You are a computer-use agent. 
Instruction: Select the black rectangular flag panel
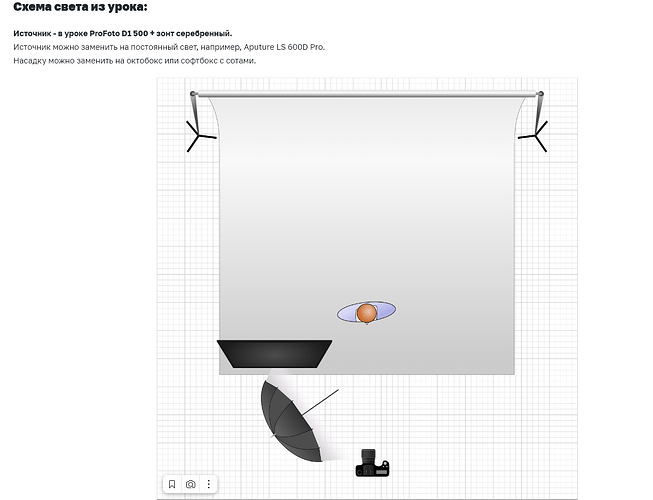point(274,353)
